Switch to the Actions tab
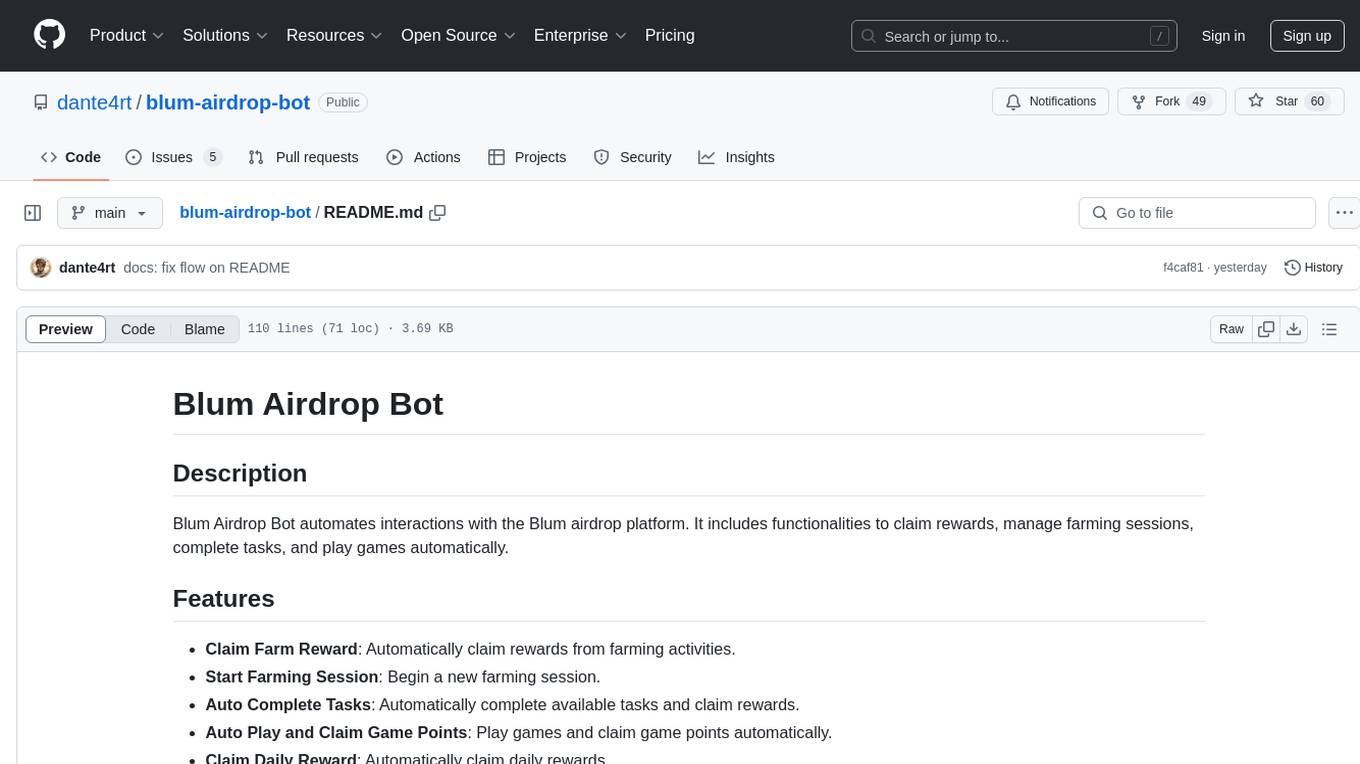This screenshot has width=1360, height=764. [423, 157]
